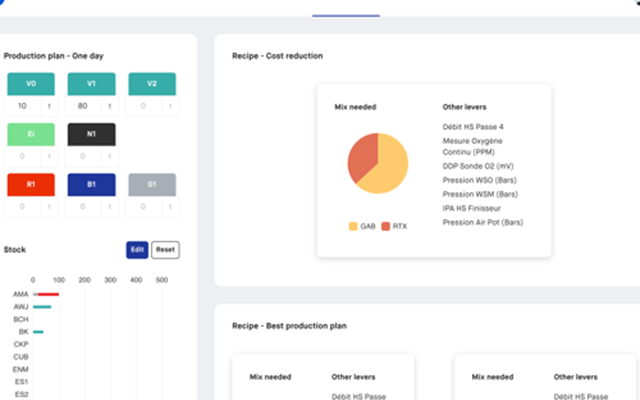Screen dimensions: 640x400
Task: Edit the G1 tonnage input field
Action: click(x=144, y=207)
